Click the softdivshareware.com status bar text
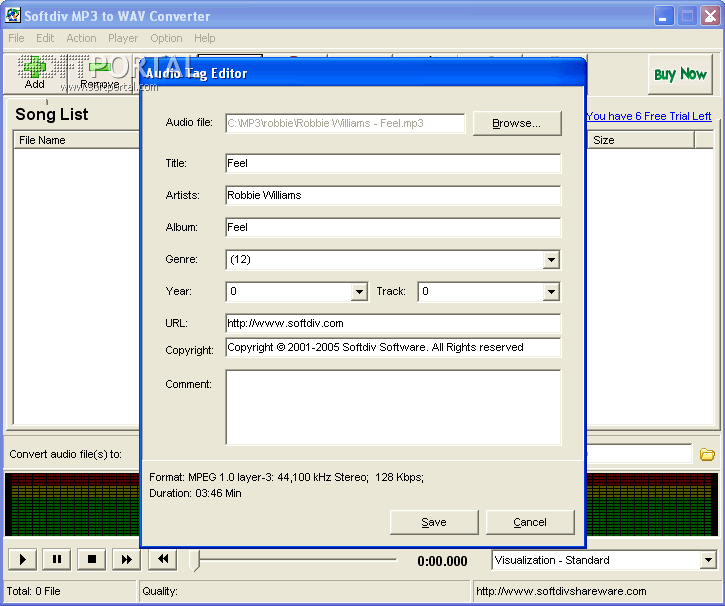Screen dimensions: 725x606 pyautogui.click(x=561, y=591)
